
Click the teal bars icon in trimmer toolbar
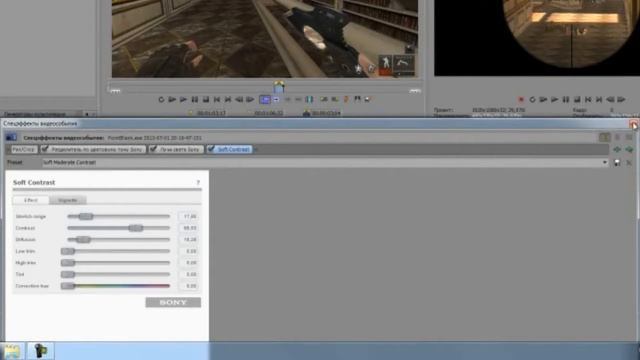(309, 99)
